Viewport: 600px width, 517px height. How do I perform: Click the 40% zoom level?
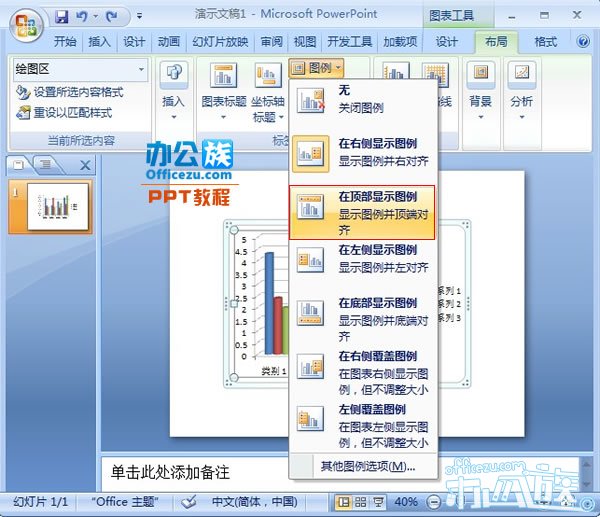coord(406,502)
